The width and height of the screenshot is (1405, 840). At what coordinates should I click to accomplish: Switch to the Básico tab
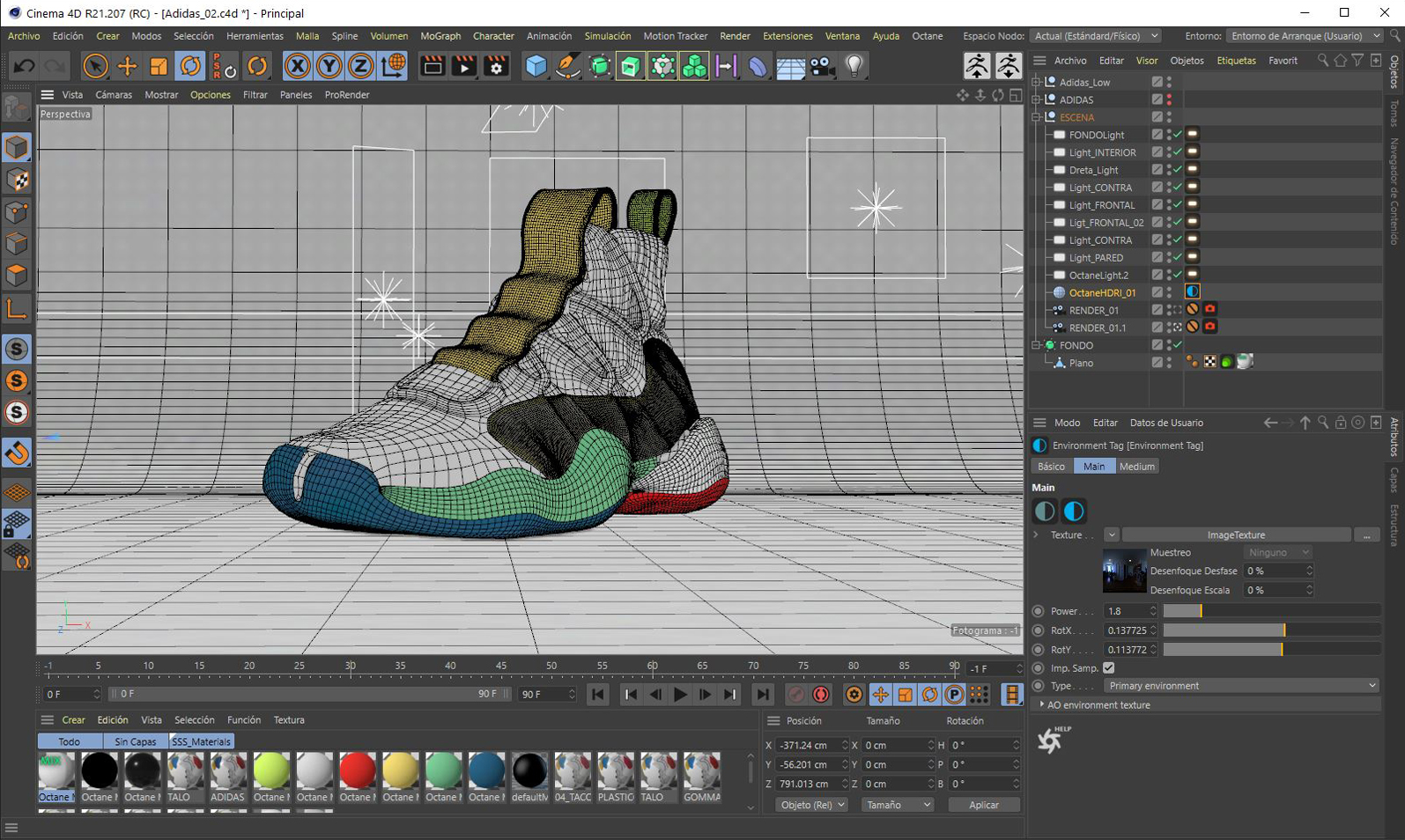pyautogui.click(x=1051, y=467)
